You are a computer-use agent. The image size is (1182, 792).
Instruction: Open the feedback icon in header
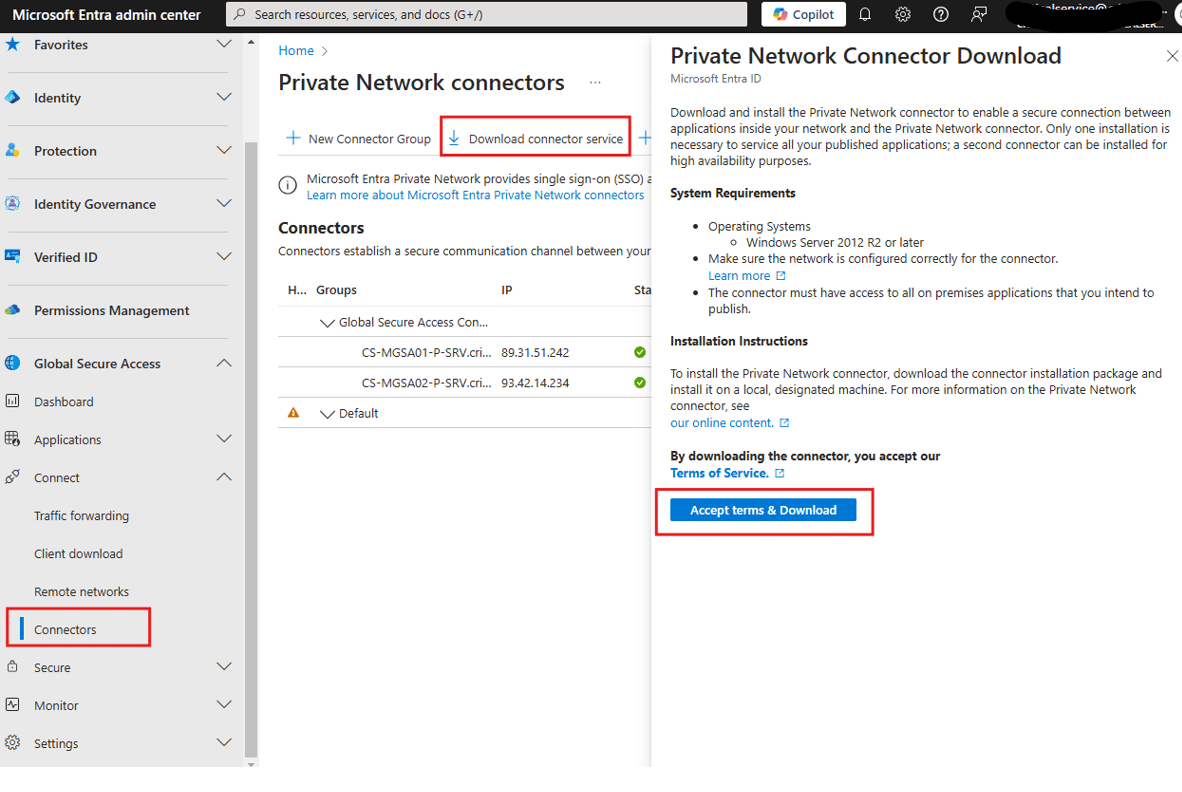978,14
